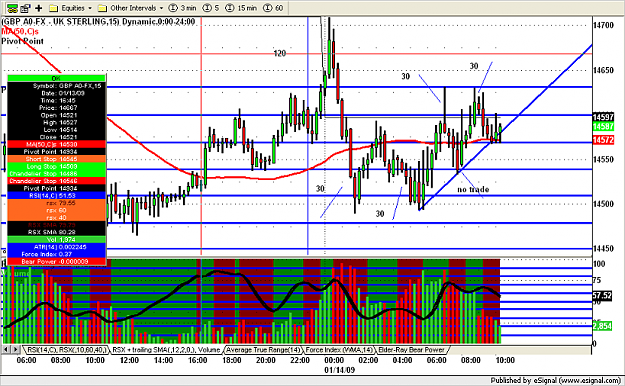Click the plus add icon in toolbar
Screen dimensions: 625x386
(39, 8)
